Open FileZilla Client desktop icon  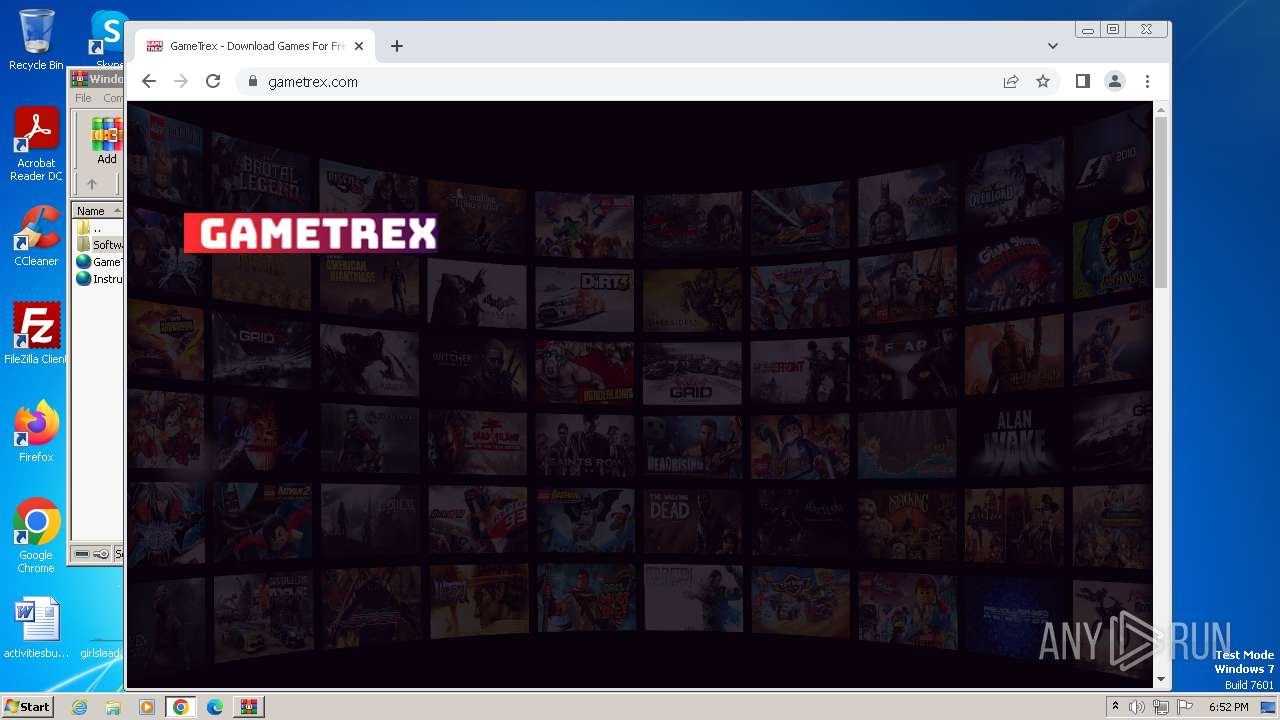point(36,333)
